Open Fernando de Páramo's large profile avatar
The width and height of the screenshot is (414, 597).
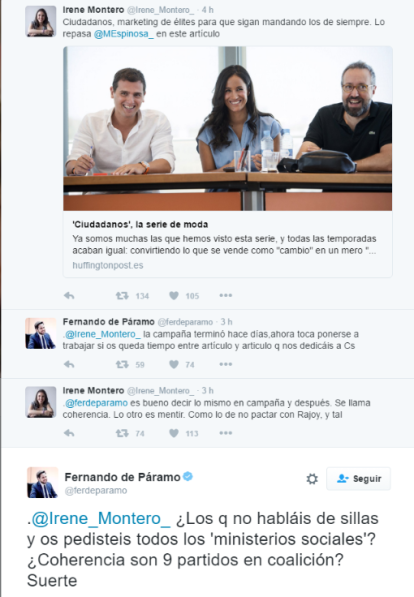coord(42,482)
